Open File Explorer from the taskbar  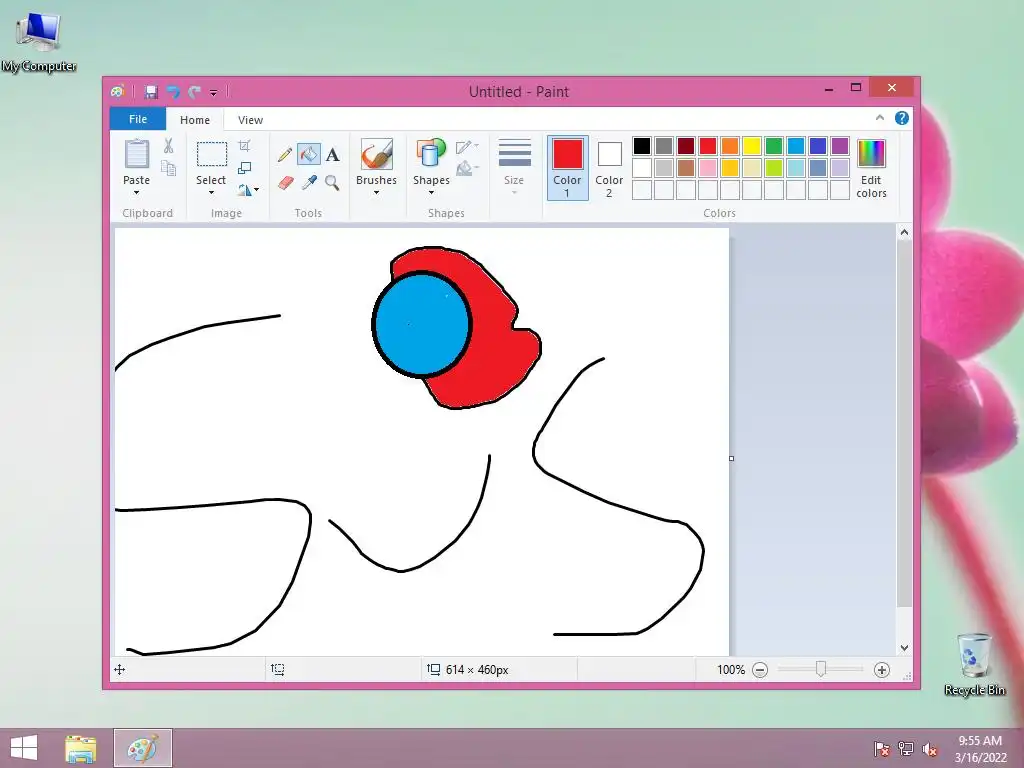pos(80,748)
